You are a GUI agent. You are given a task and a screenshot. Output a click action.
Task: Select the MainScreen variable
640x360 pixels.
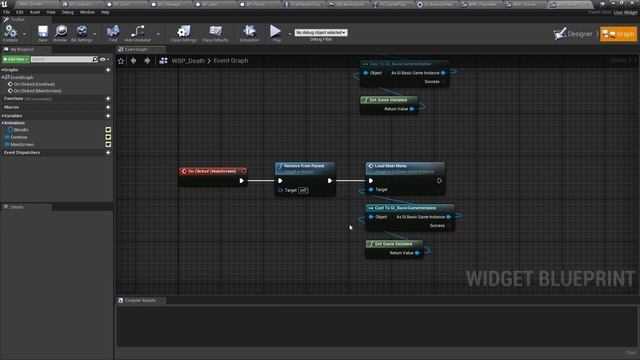coord(22,144)
